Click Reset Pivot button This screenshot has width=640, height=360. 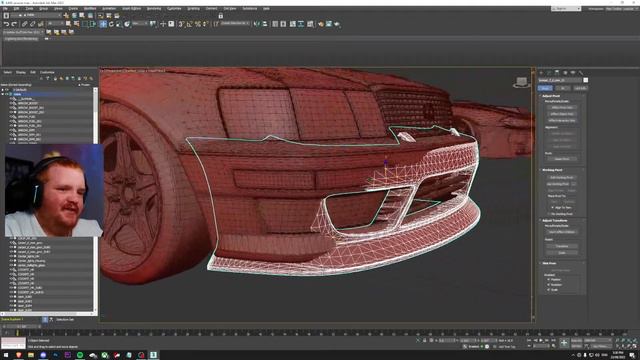[562, 159]
